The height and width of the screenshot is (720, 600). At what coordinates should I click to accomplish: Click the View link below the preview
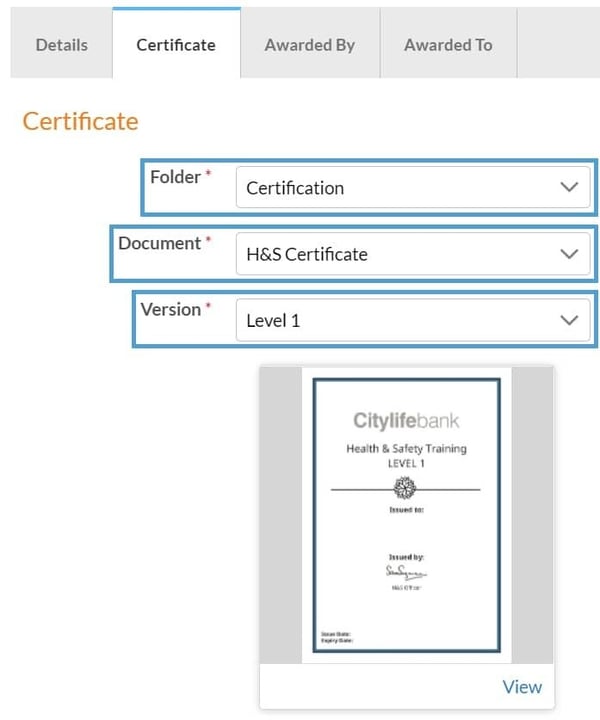522,687
